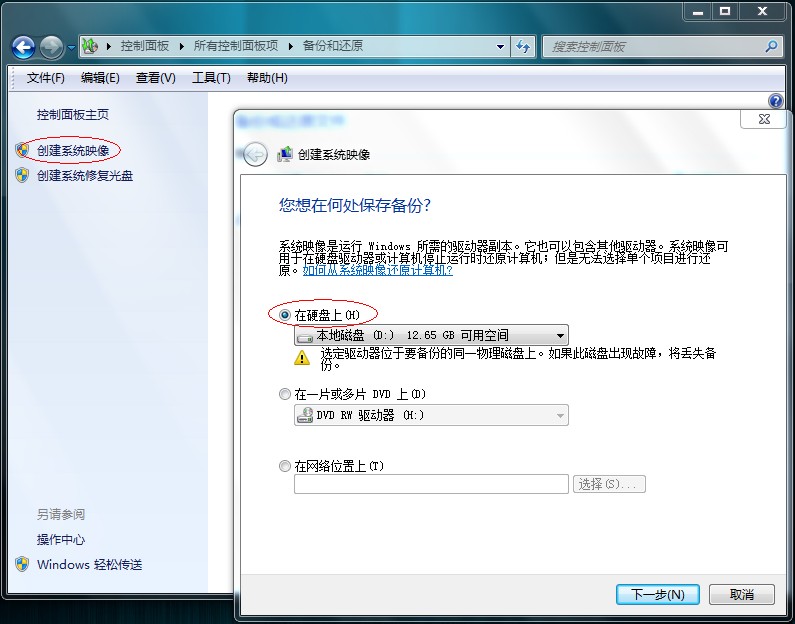Screen dimensions: 795x624
Task: Open the 编辑(E) menu
Action: [100, 78]
